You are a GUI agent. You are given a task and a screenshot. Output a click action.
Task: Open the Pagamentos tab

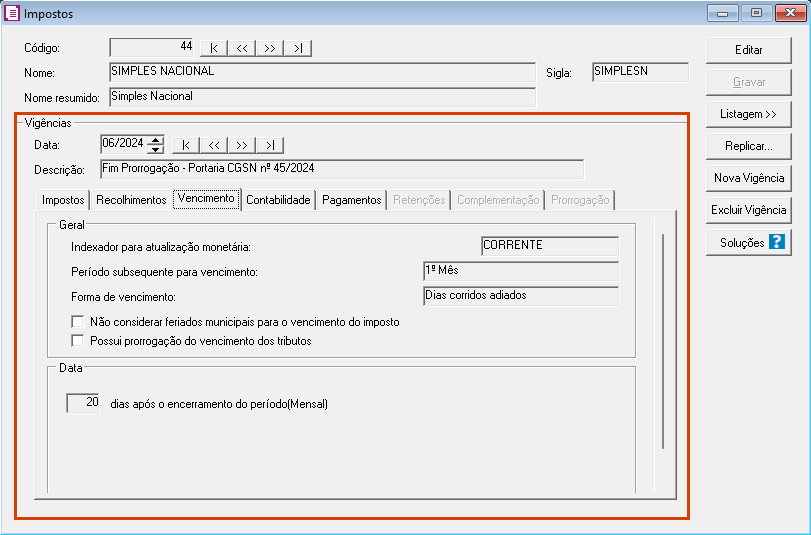pos(352,200)
